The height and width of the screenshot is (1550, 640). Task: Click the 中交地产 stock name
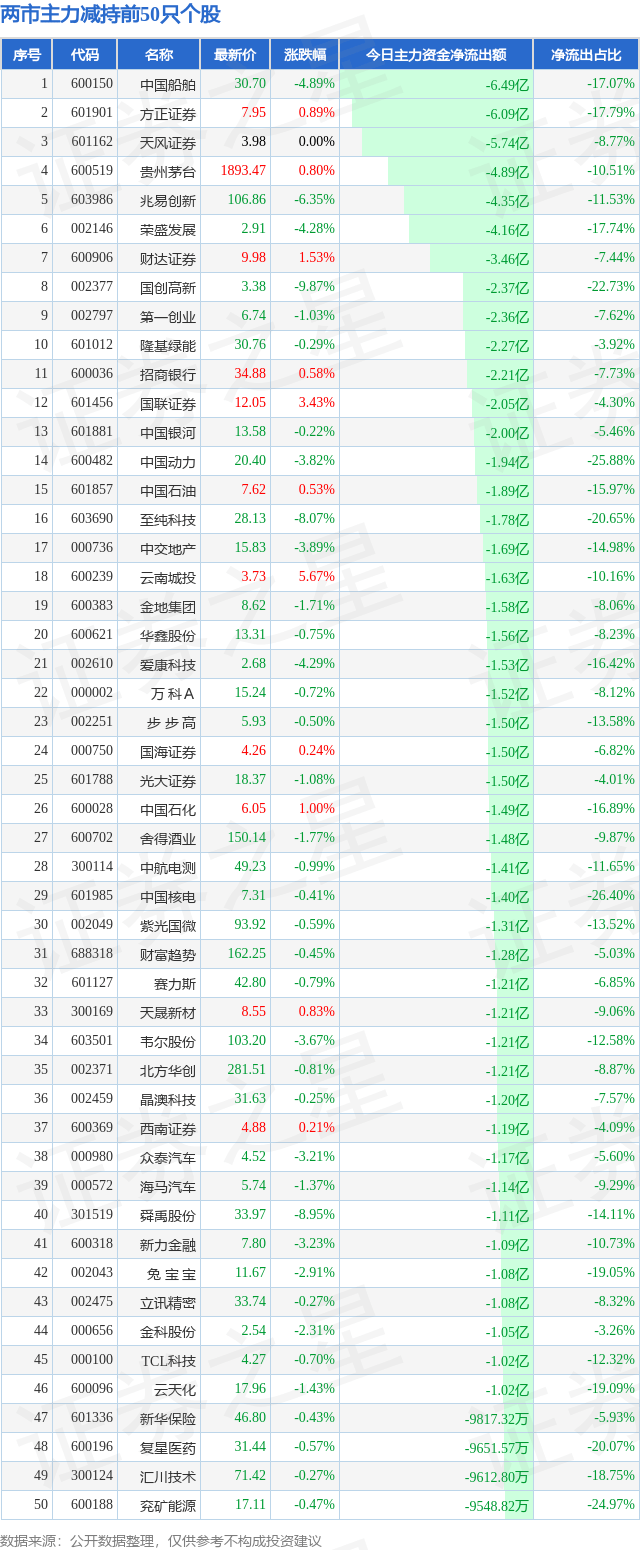(168, 548)
